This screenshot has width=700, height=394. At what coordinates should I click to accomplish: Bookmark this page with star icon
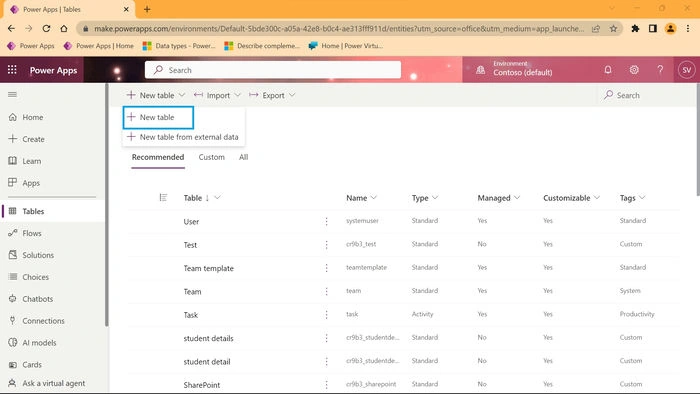point(613,29)
